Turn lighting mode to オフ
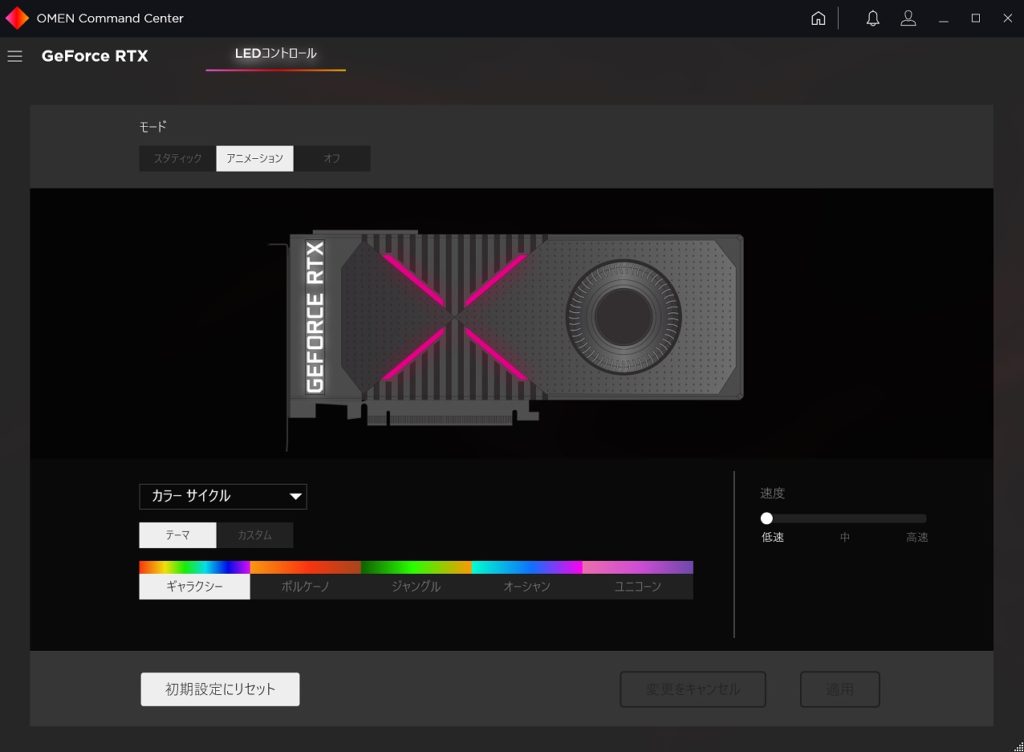Screen dimensions: 1024x752 point(332,159)
